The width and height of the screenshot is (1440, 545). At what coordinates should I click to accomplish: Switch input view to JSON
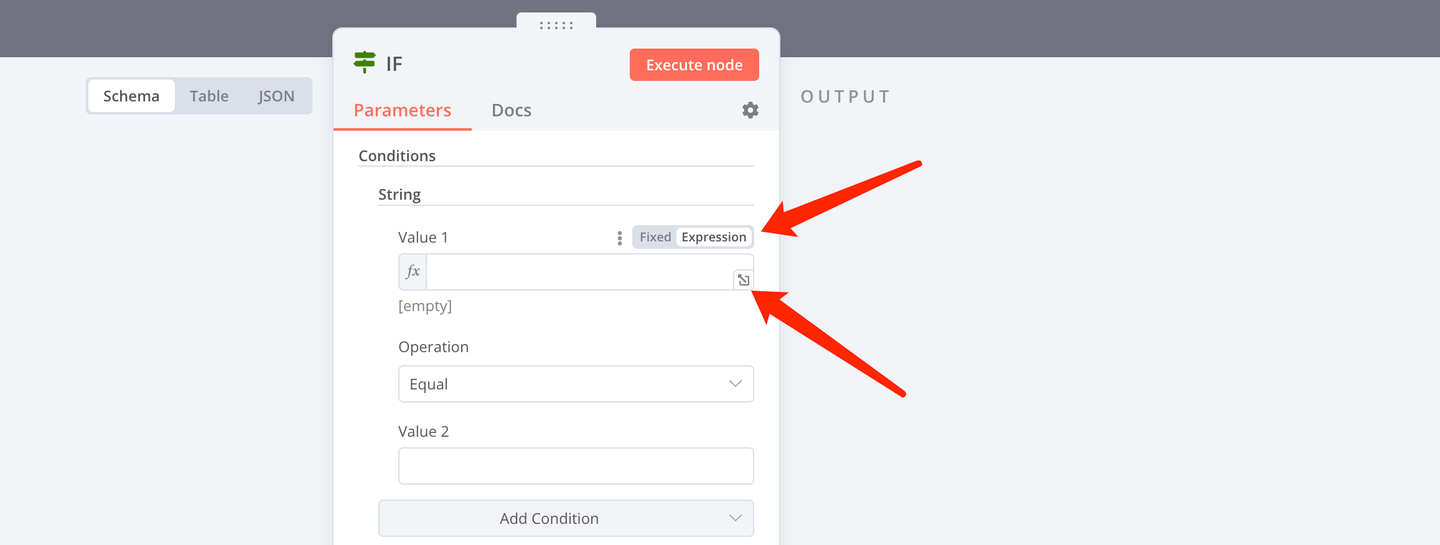277,96
